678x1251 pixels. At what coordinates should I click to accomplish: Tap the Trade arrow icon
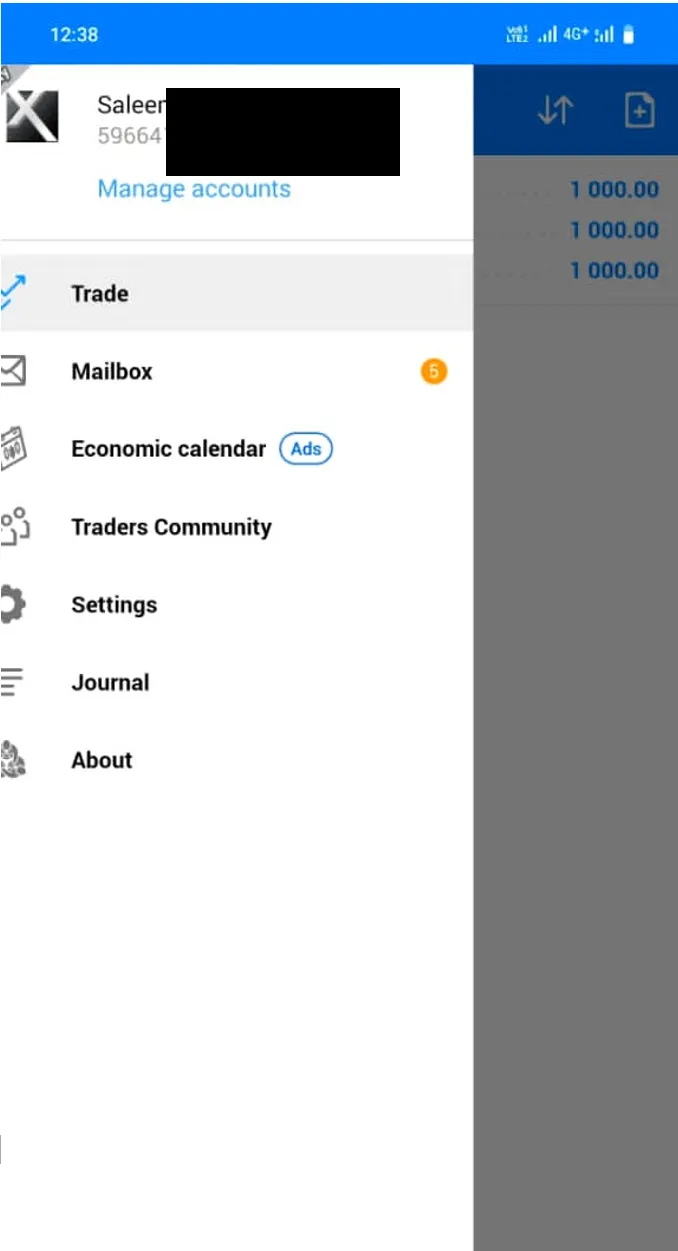pyautogui.click(x=13, y=292)
